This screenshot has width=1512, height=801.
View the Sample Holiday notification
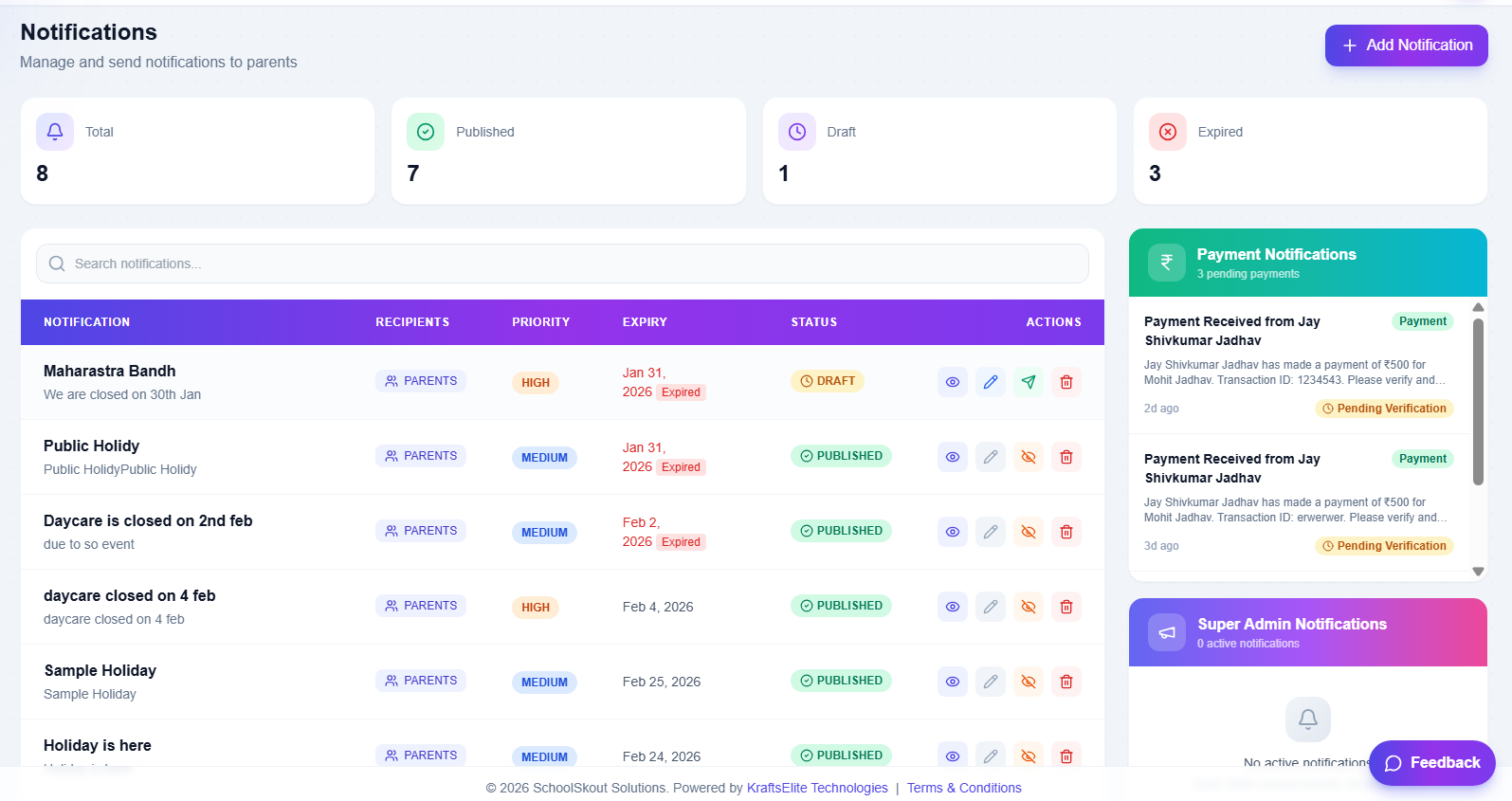(953, 682)
